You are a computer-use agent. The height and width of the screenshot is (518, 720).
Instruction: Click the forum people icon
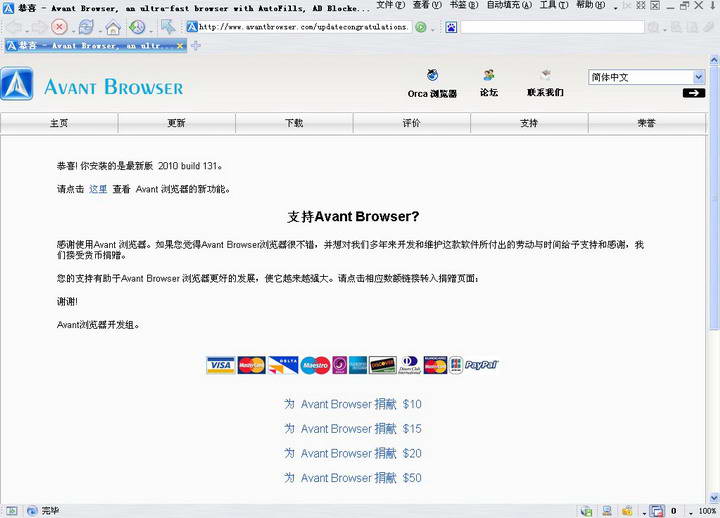[489, 74]
